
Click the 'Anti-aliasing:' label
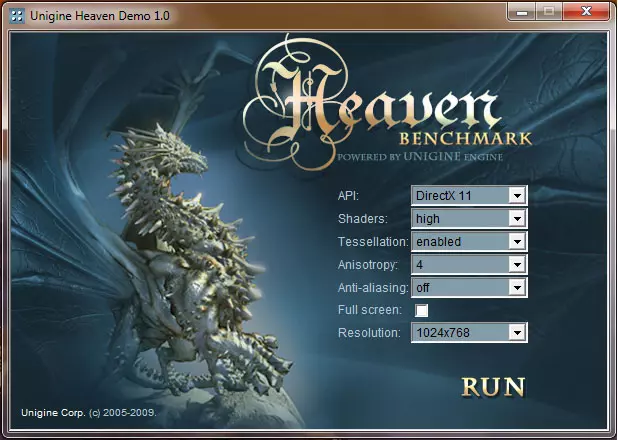pos(372,288)
